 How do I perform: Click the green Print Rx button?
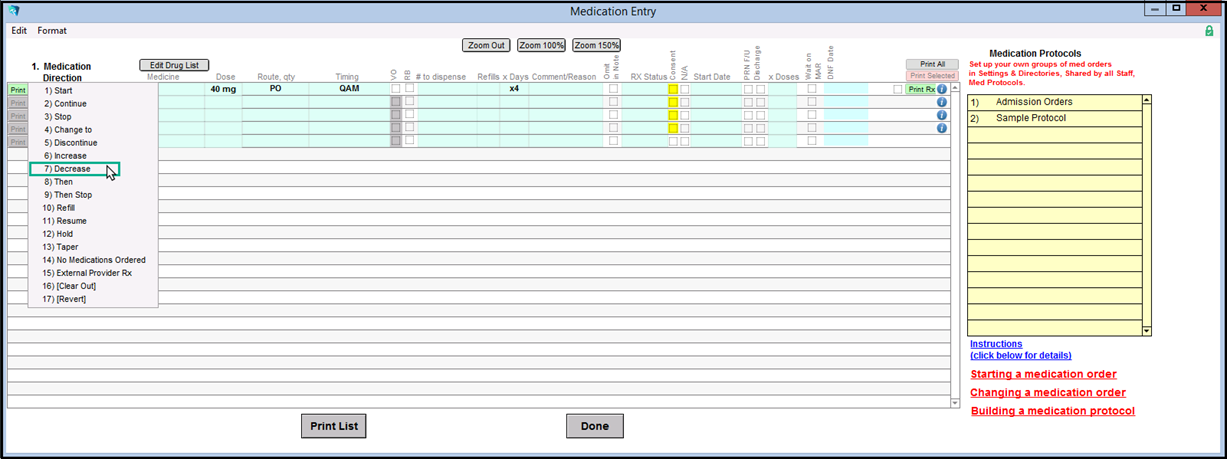point(920,89)
